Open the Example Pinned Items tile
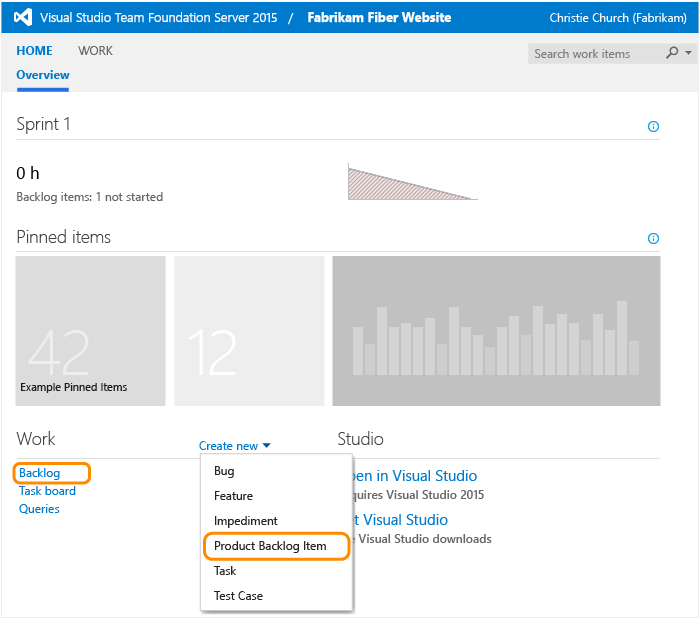Image resolution: width=700 pixels, height=618 pixels. (91, 331)
